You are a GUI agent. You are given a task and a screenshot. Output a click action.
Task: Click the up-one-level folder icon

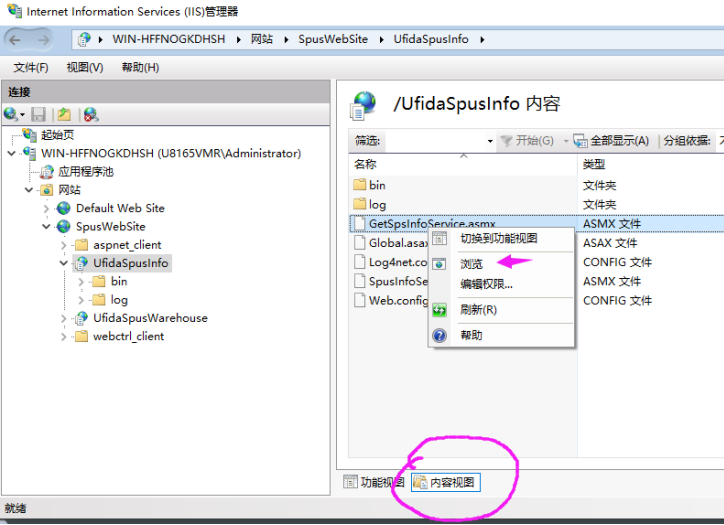click(64, 115)
